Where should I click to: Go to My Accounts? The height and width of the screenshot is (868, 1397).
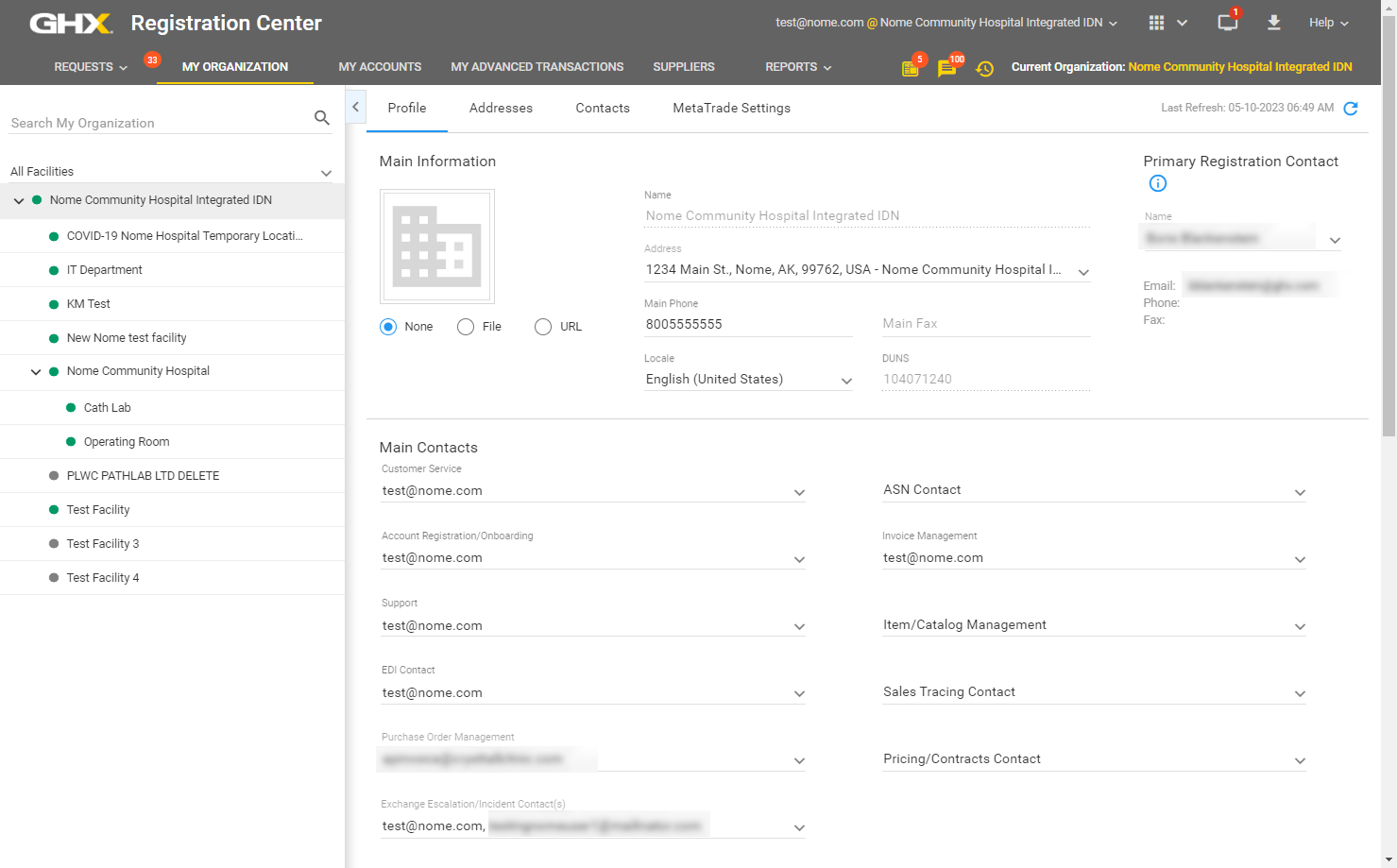pos(380,67)
